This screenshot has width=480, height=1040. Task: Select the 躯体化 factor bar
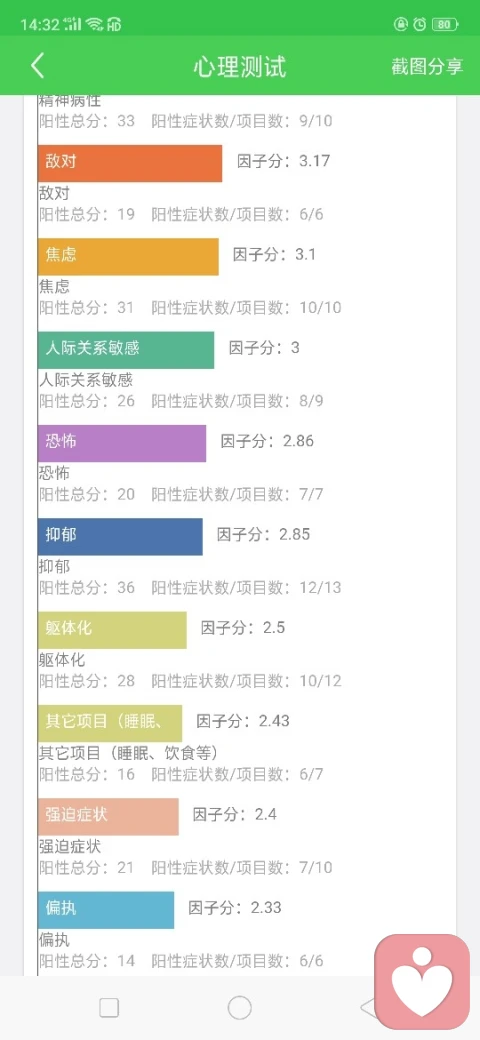[112, 630]
